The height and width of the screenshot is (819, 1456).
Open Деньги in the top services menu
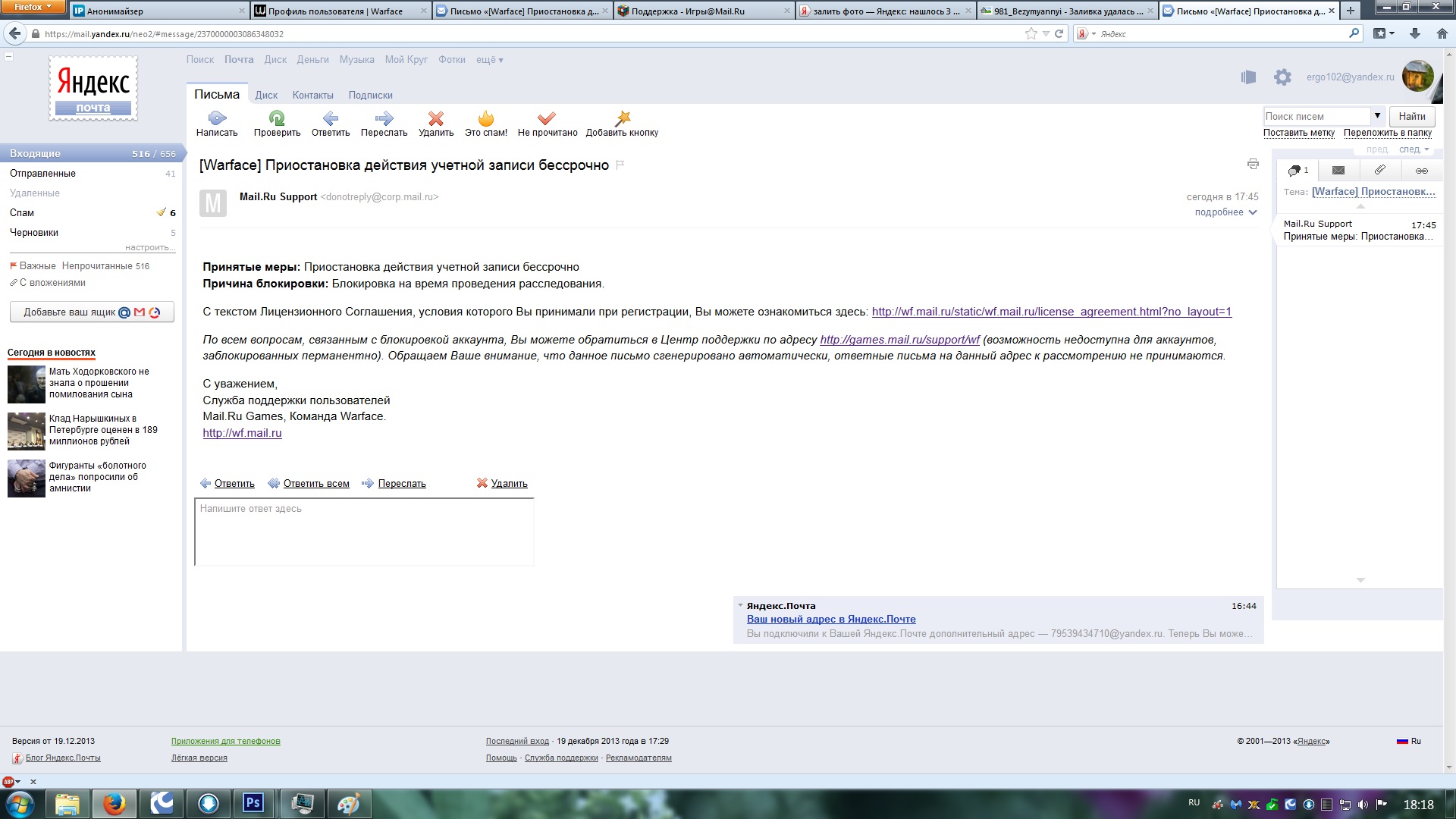tap(312, 60)
